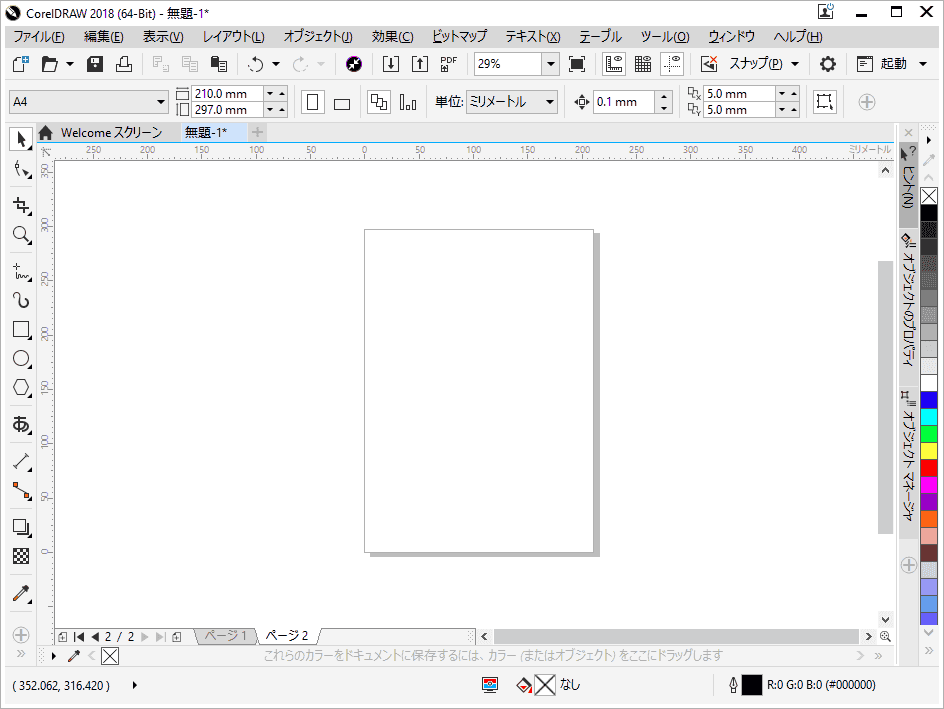Viewport: 944px width, 709px height.
Task: Choose the Color Eyedropper tool
Action: pyautogui.click(x=21, y=594)
